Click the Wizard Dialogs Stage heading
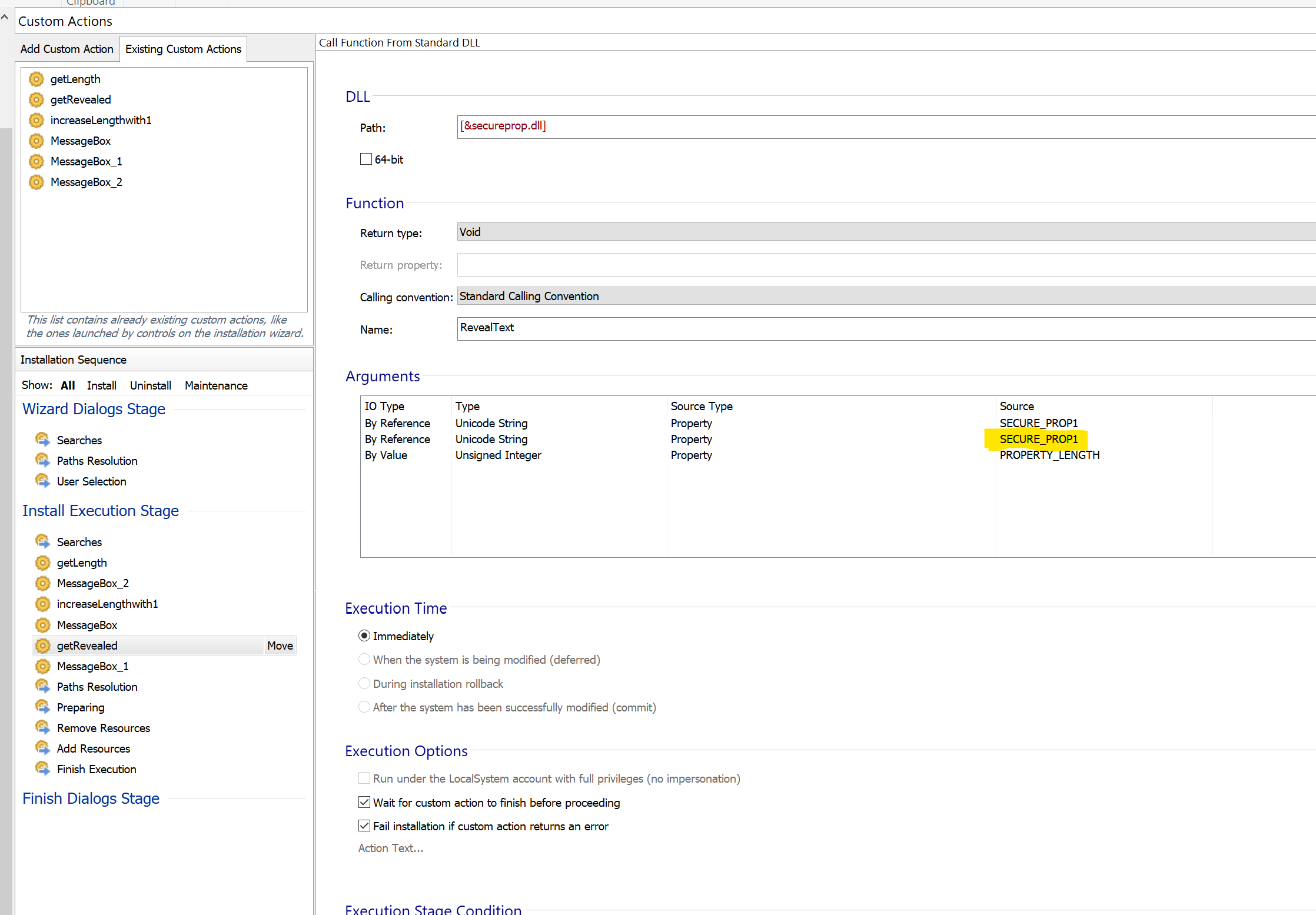 pos(94,408)
